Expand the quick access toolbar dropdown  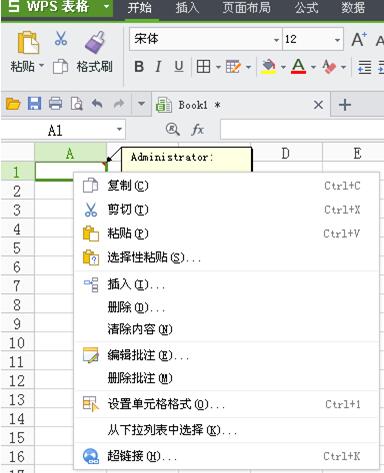coord(141,104)
